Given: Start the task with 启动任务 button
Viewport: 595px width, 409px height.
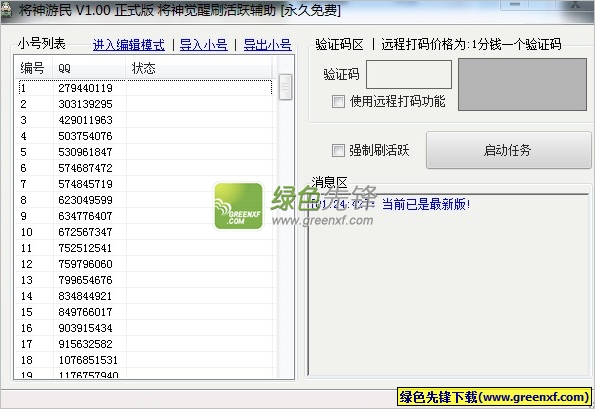Looking at the screenshot, I should point(508,150).
